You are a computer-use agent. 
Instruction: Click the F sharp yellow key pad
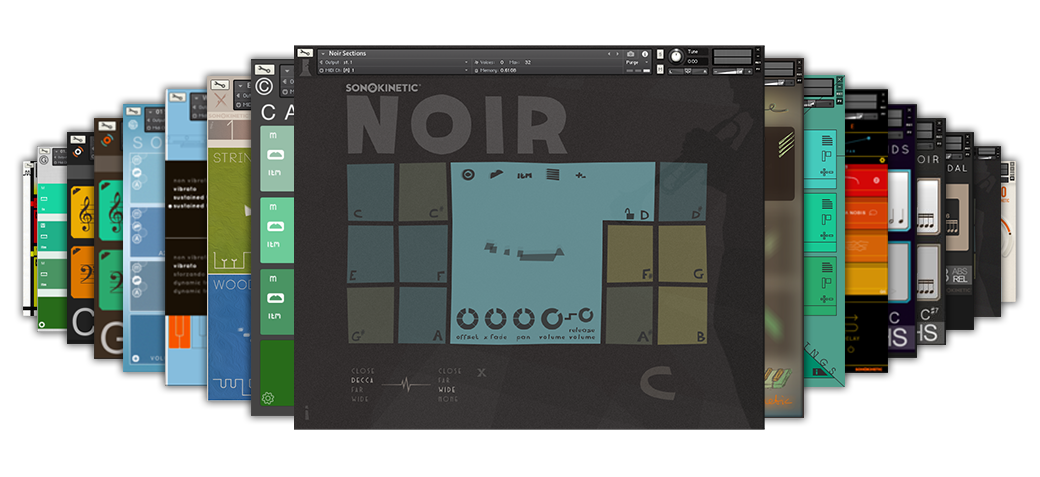click(x=629, y=253)
